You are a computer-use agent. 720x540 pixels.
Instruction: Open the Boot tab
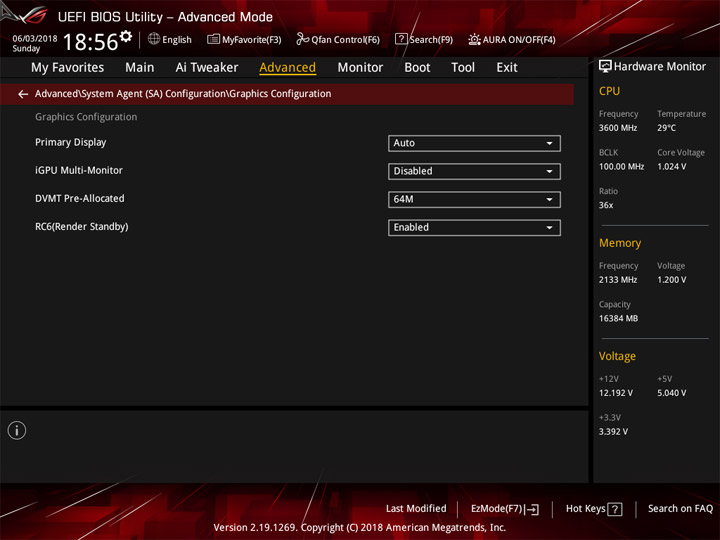(417, 68)
